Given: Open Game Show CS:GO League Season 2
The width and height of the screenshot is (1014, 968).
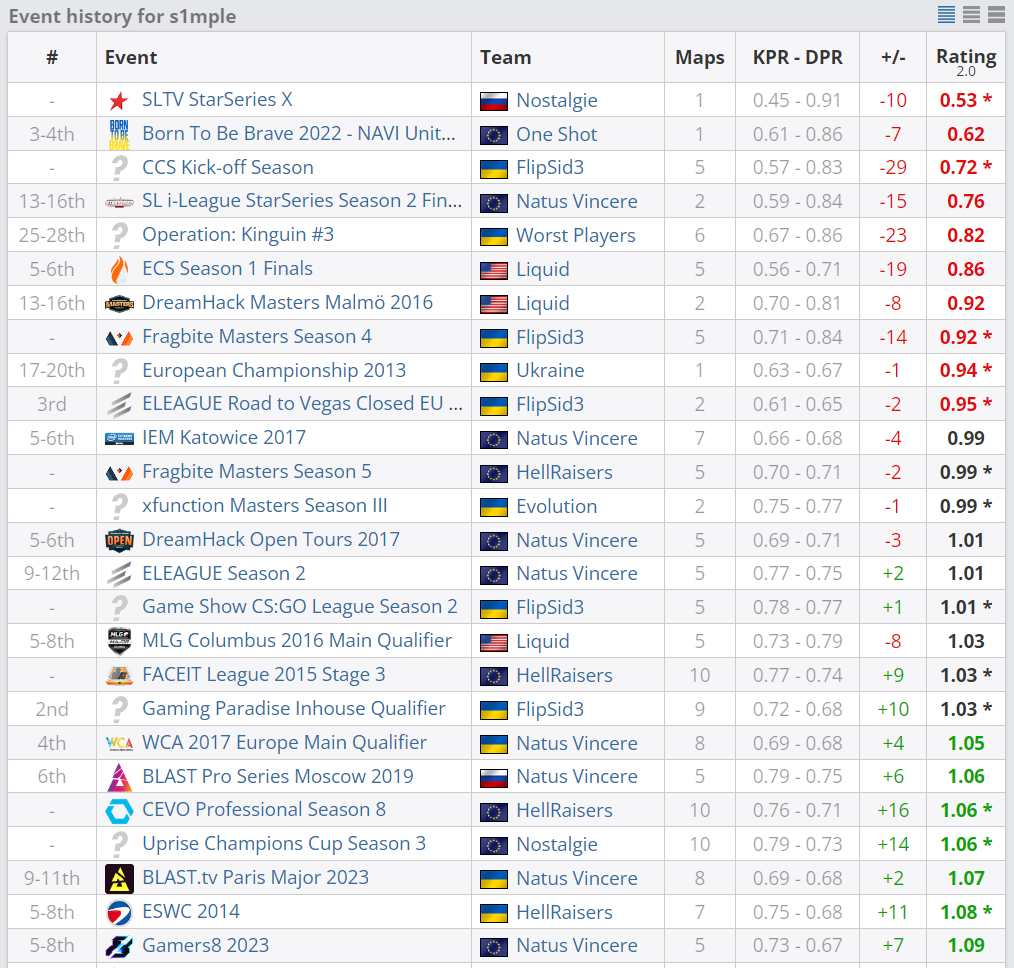Looking at the screenshot, I should (299, 607).
